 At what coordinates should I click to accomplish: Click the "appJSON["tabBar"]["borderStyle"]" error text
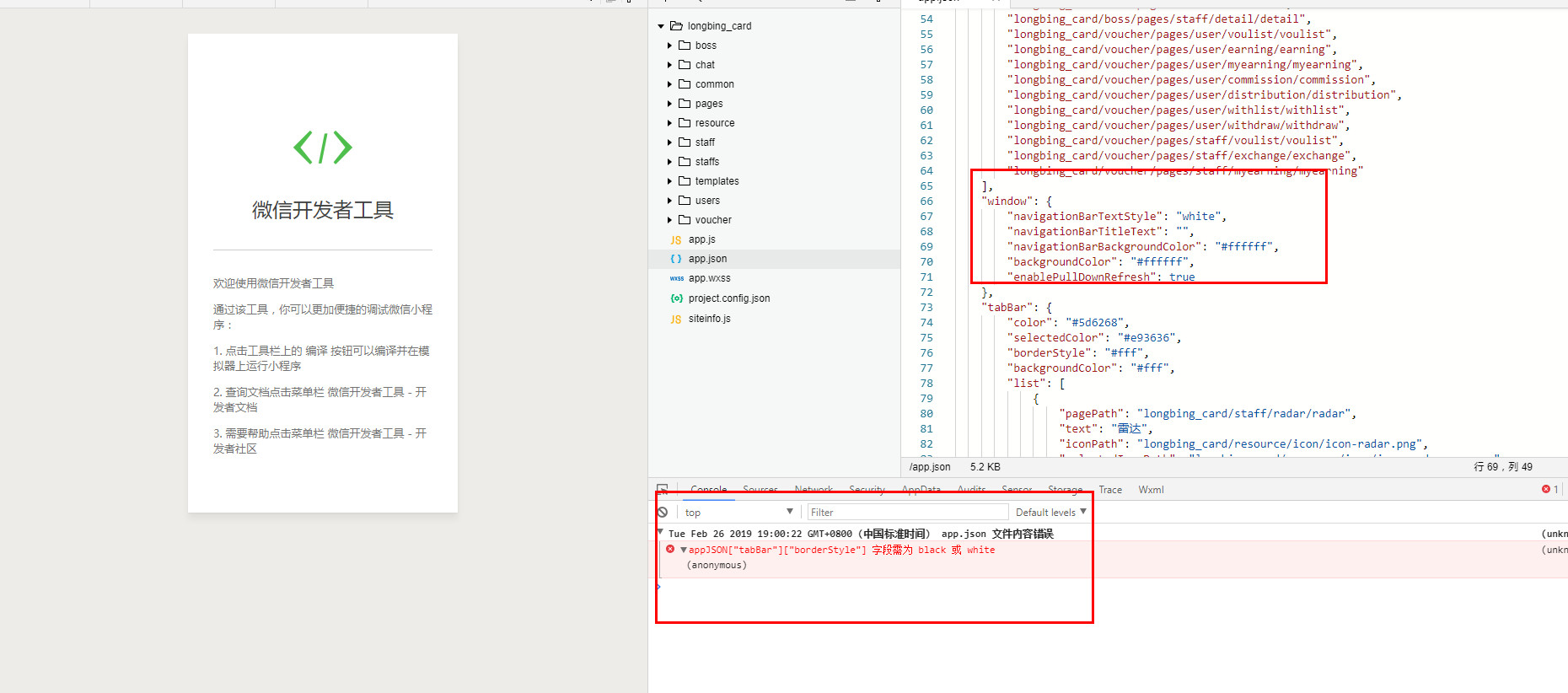click(x=777, y=550)
